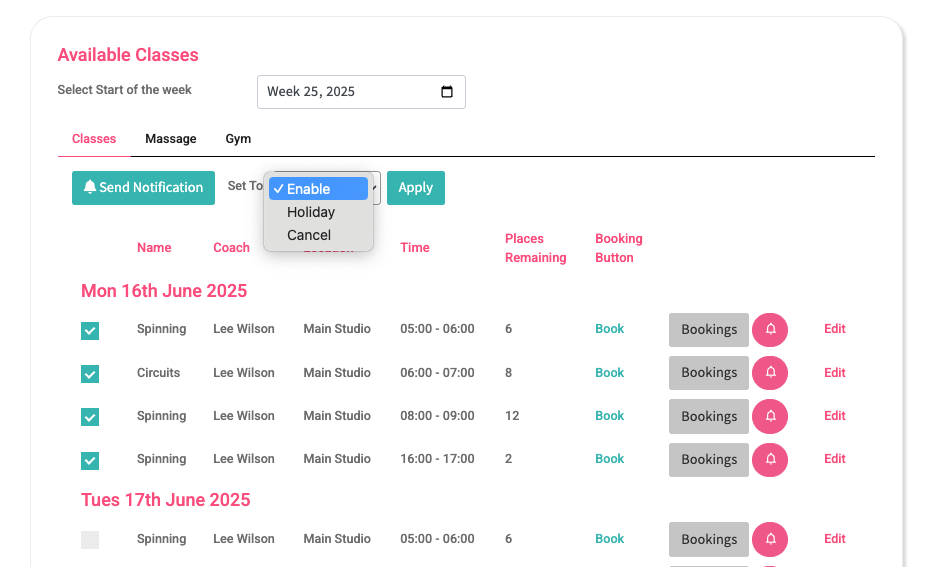The width and height of the screenshot is (927, 567).
Task: Choose Cancel option in the dropdown list
Action: click(309, 235)
